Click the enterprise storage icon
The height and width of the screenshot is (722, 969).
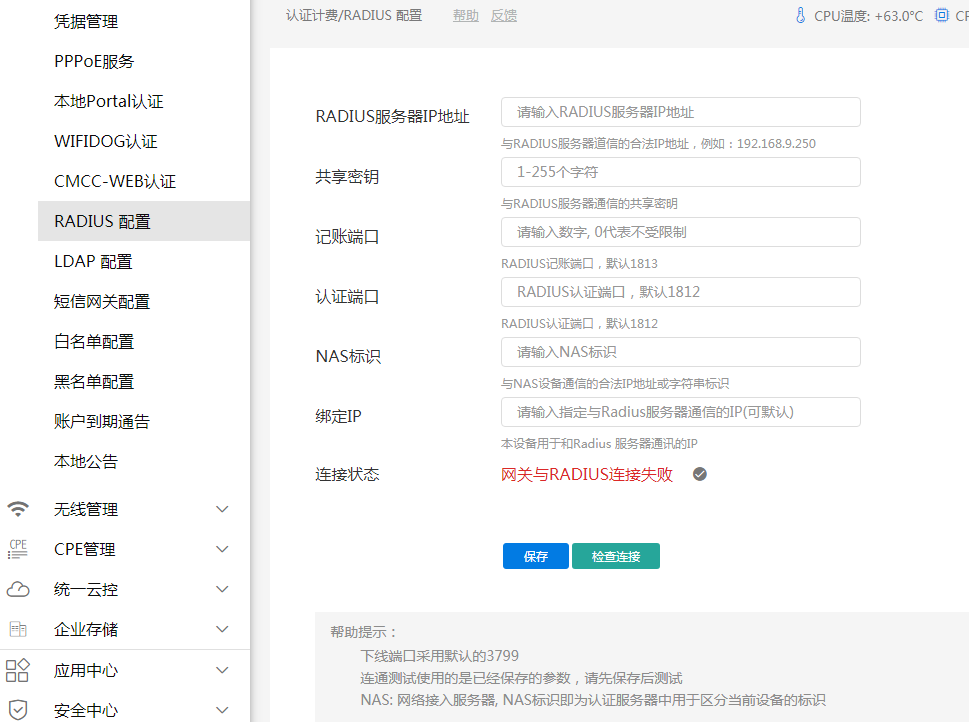pos(18,629)
